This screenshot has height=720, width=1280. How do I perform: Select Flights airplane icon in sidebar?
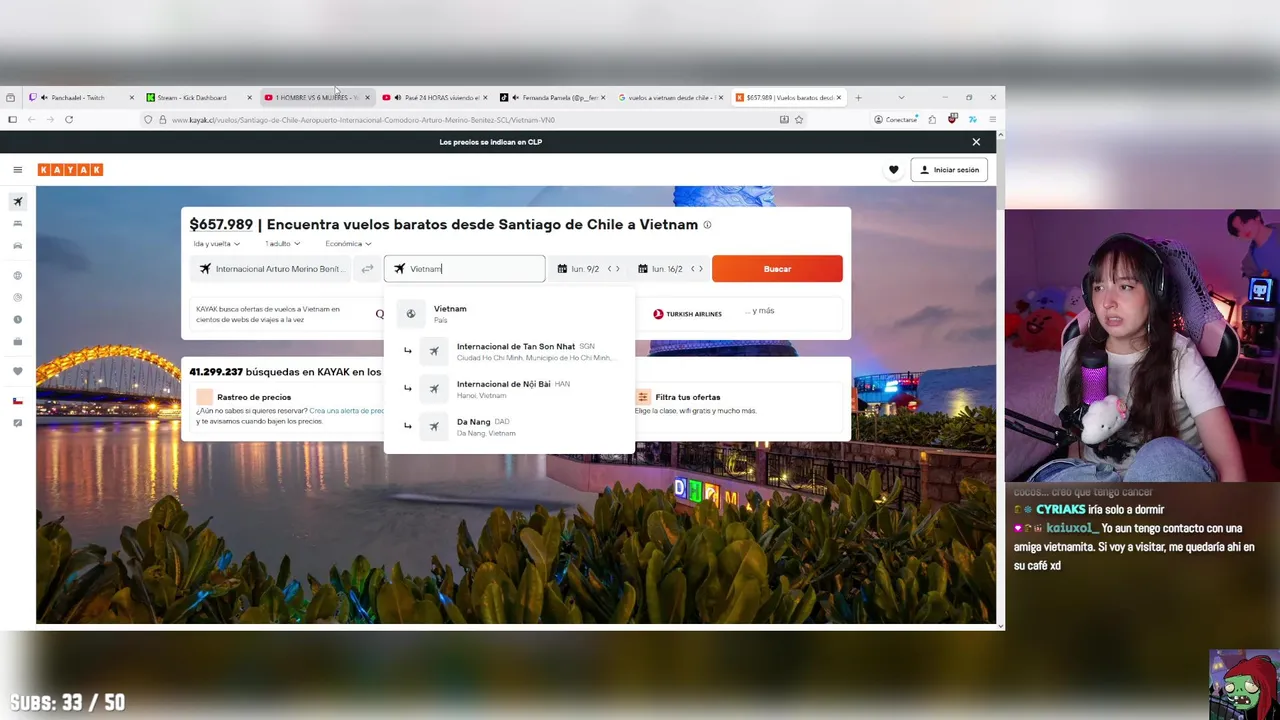18,202
